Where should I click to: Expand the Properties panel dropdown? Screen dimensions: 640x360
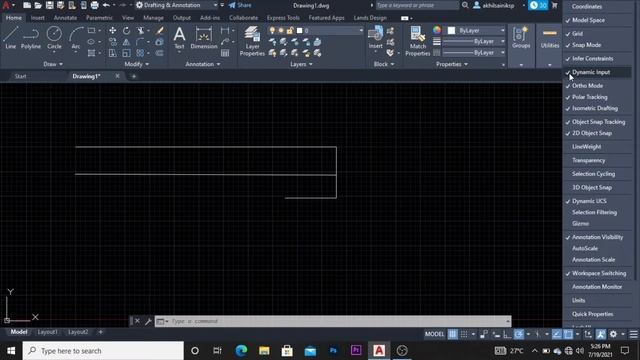[452, 64]
